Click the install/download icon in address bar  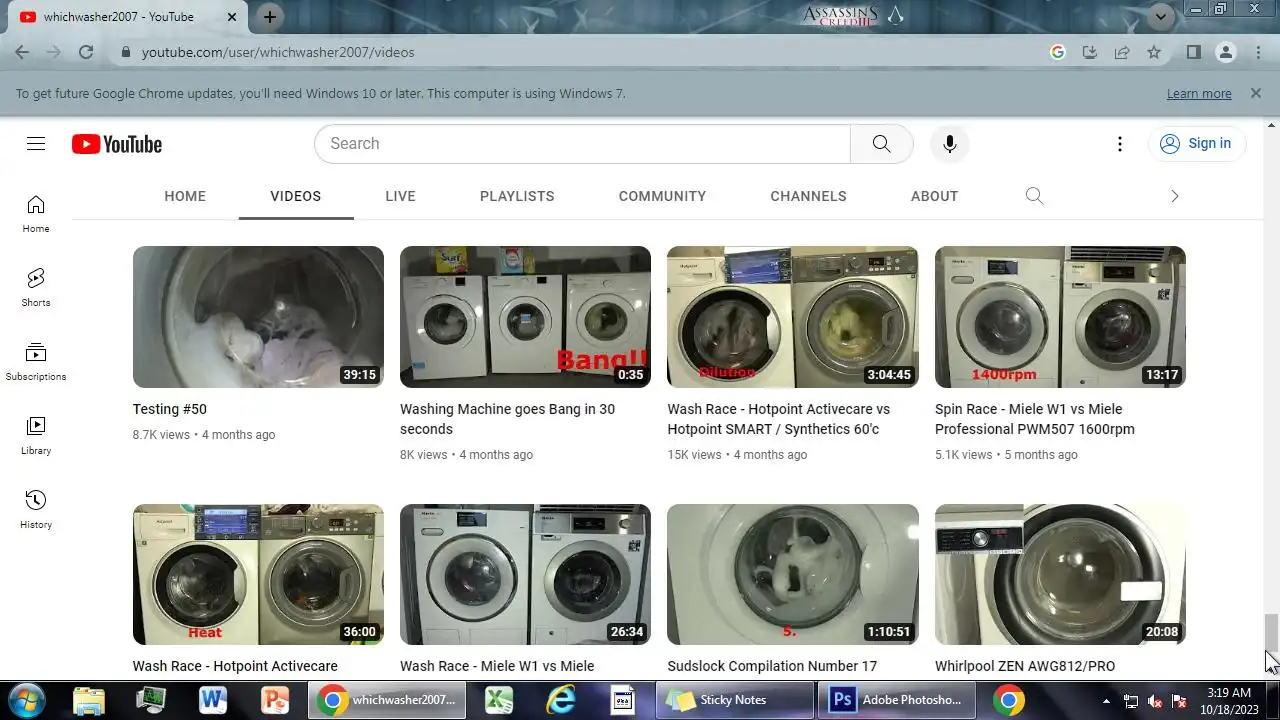[x=1090, y=52]
